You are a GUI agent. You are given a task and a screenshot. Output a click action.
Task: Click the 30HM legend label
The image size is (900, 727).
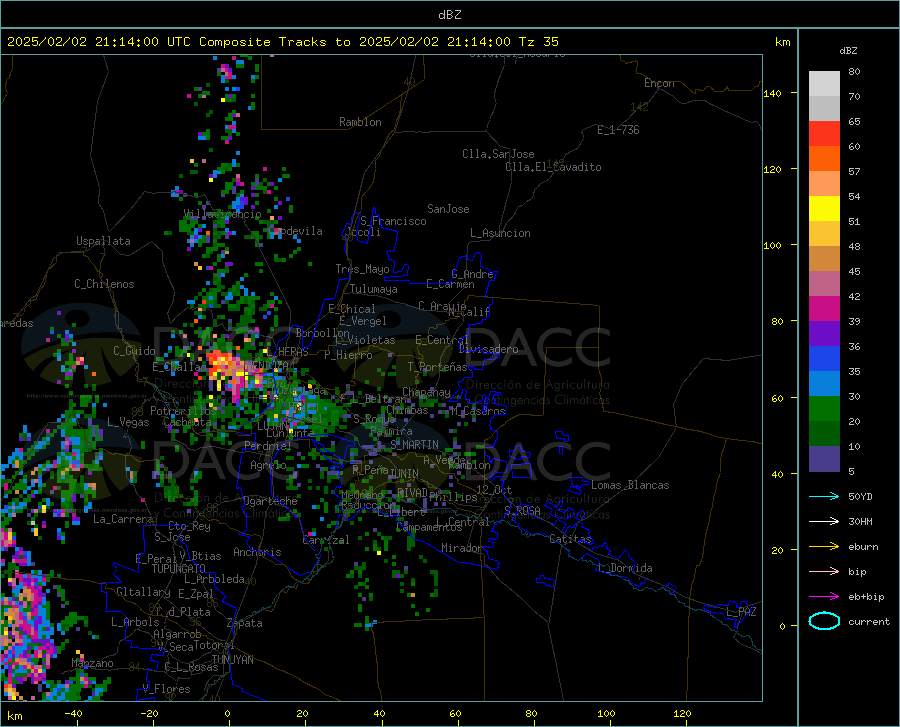pos(860,522)
